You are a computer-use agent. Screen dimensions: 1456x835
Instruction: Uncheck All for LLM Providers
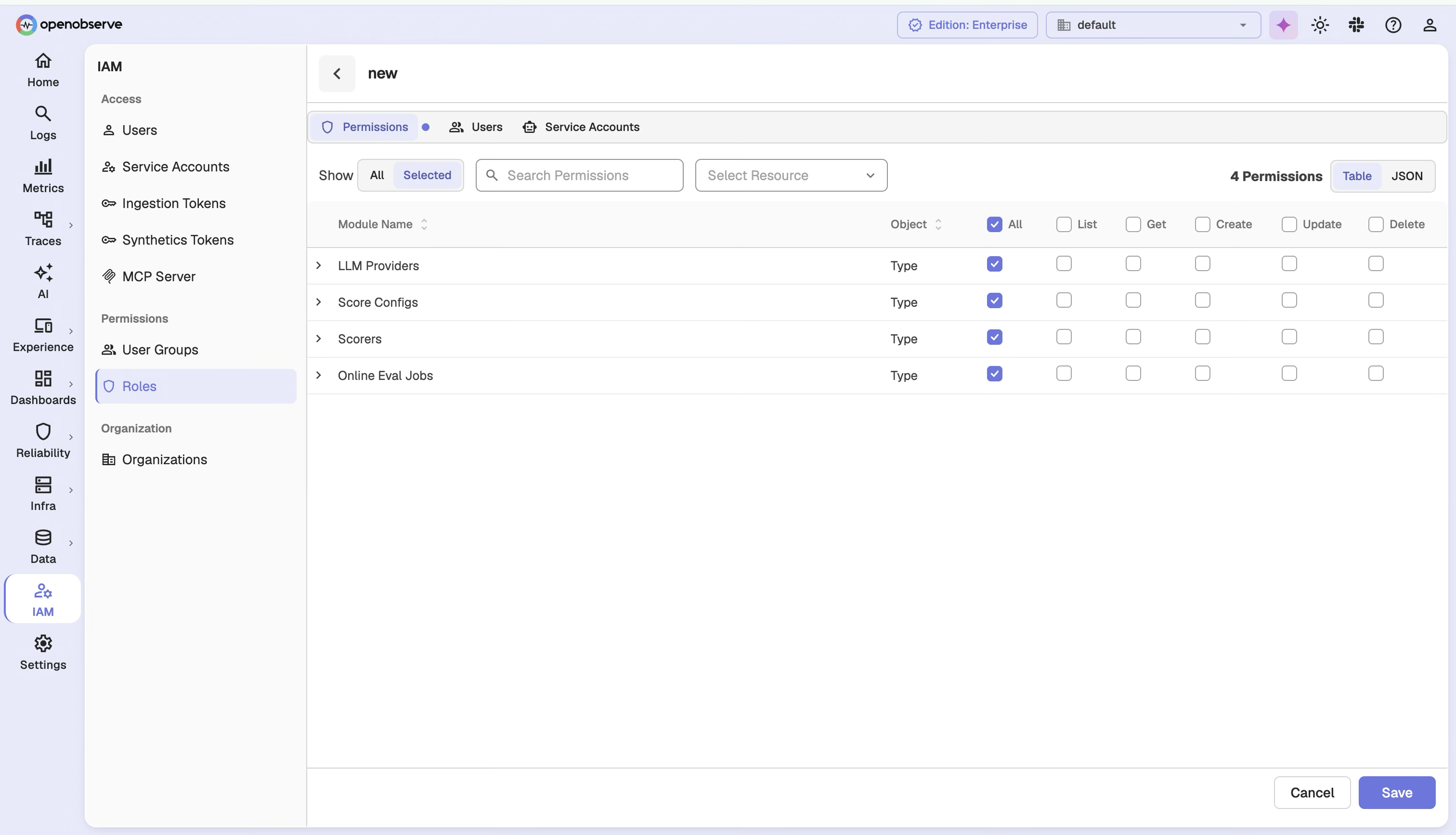(x=995, y=264)
